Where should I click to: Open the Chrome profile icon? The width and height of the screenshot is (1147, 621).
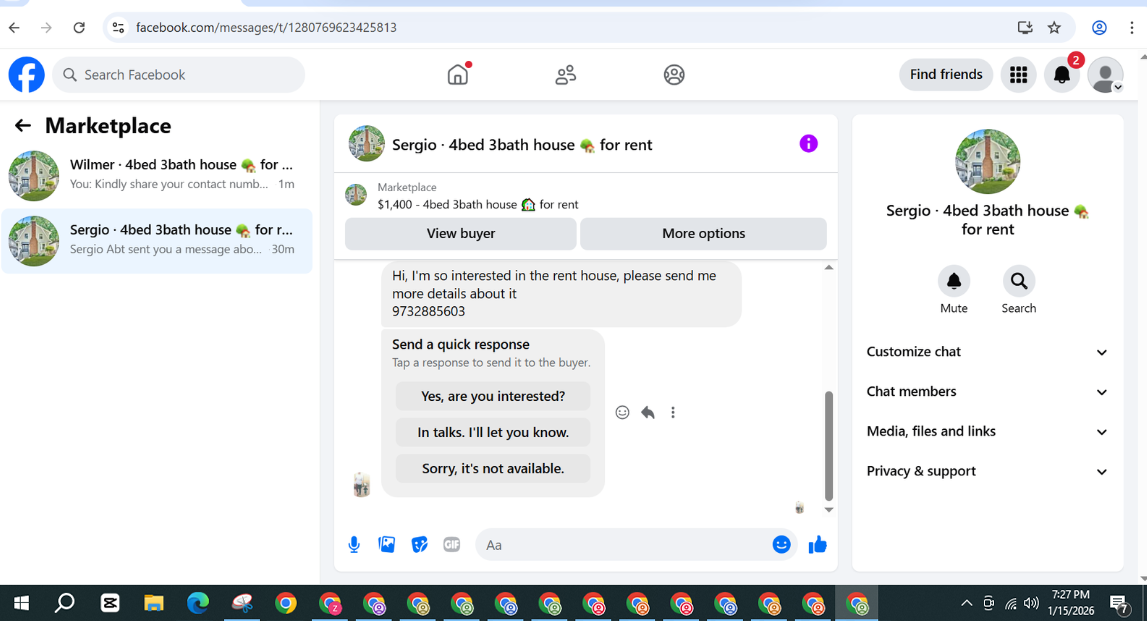(x=1099, y=28)
